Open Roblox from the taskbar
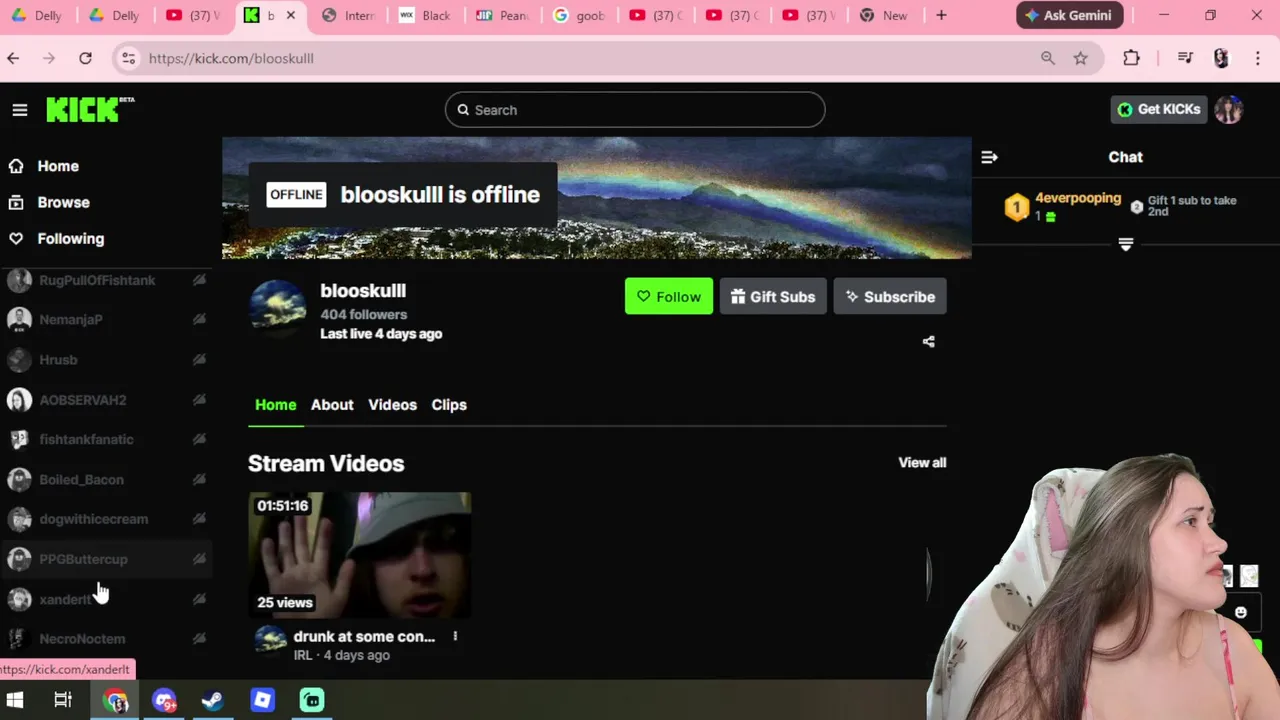This screenshot has height=720, width=1280. pyautogui.click(x=262, y=700)
